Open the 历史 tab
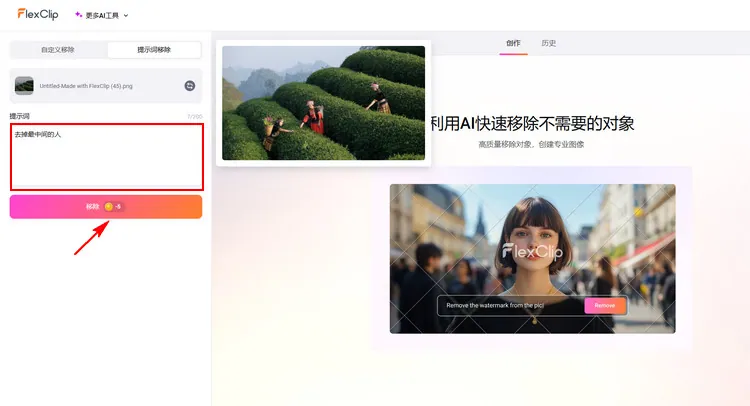The width and height of the screenshot is (750, 406). click(549, 43)
